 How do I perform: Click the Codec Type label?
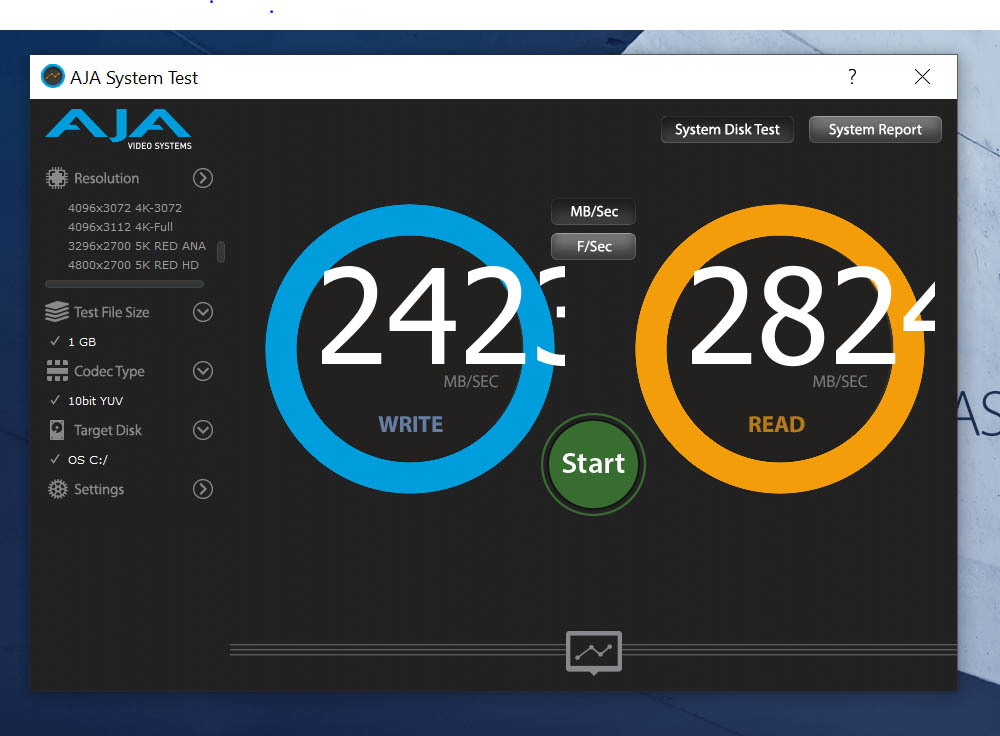[x=109, y=371]
